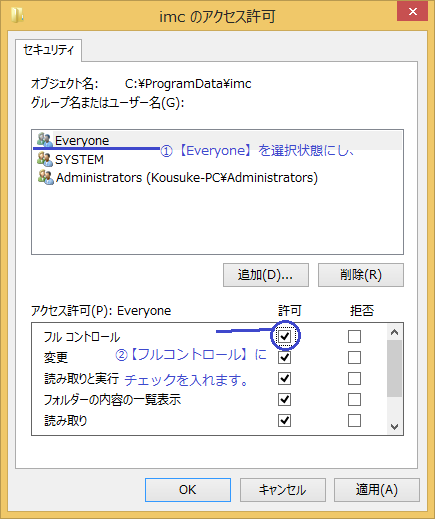Image resolution: width=435 pixels, height=519 pixels.
Task: Click permissions list scroll up arrow
Action: click(395, 332)
